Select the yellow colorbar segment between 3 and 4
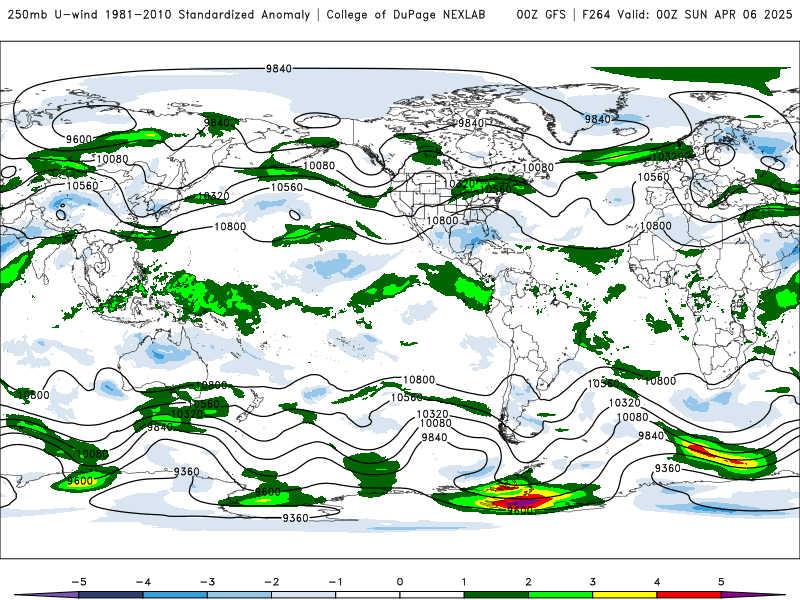 tap(624, 595)
